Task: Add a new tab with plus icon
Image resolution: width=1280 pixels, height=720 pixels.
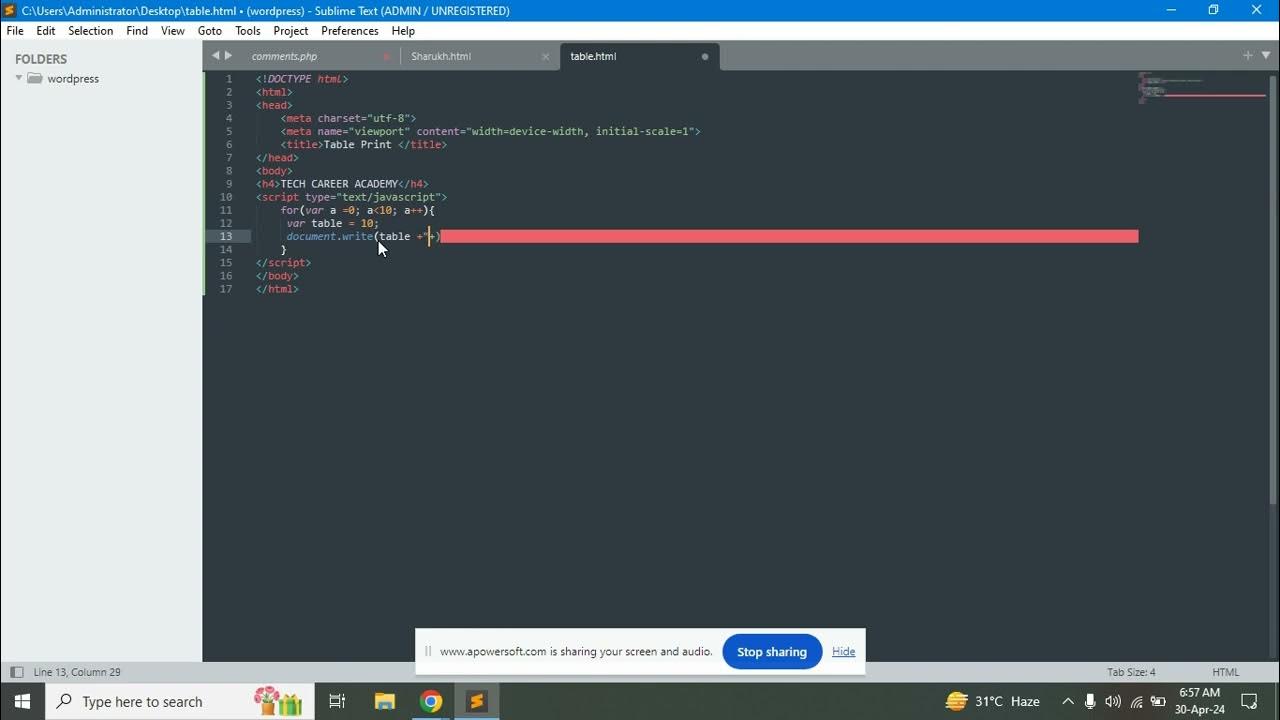Action: tap(1248, 56)
